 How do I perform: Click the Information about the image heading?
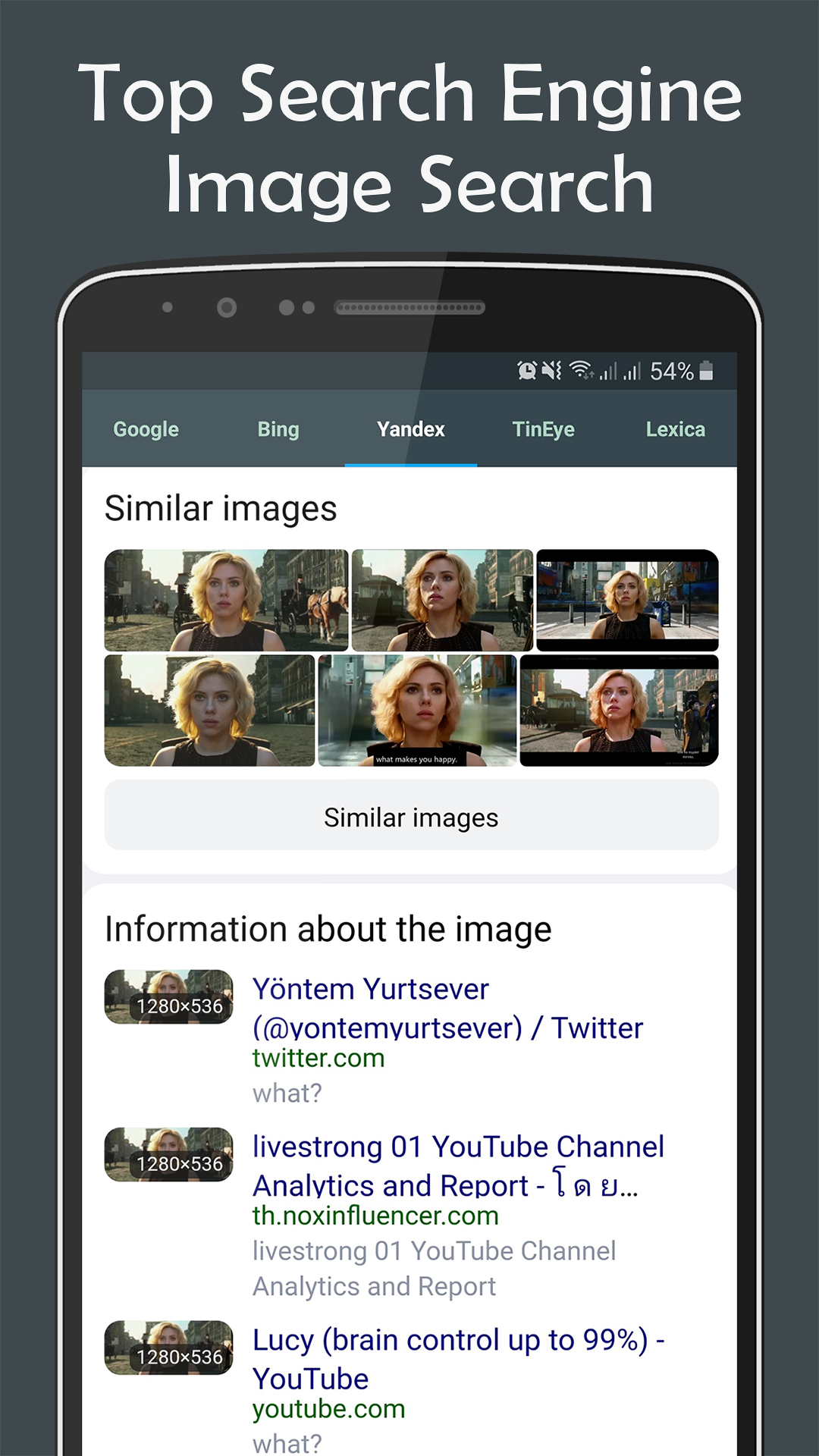(x=328, y=930)
